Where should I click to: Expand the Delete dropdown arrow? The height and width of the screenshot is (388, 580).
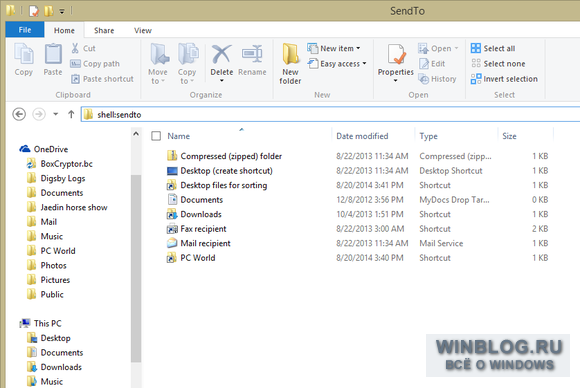(222, 81)
